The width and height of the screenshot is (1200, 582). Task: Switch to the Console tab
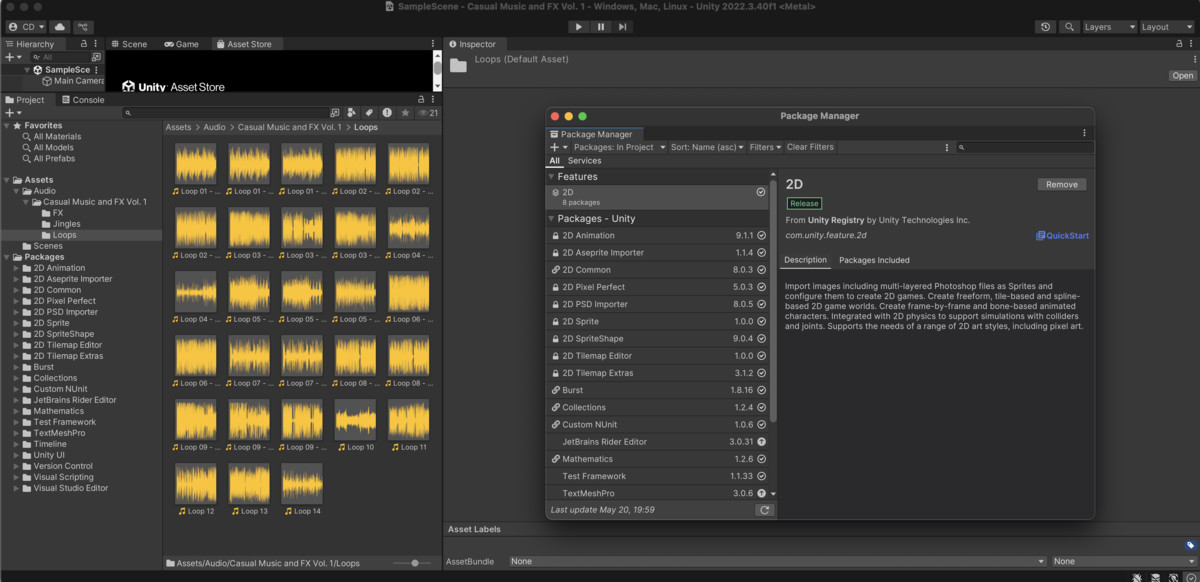pyautogui.click(x=82, y=100)
